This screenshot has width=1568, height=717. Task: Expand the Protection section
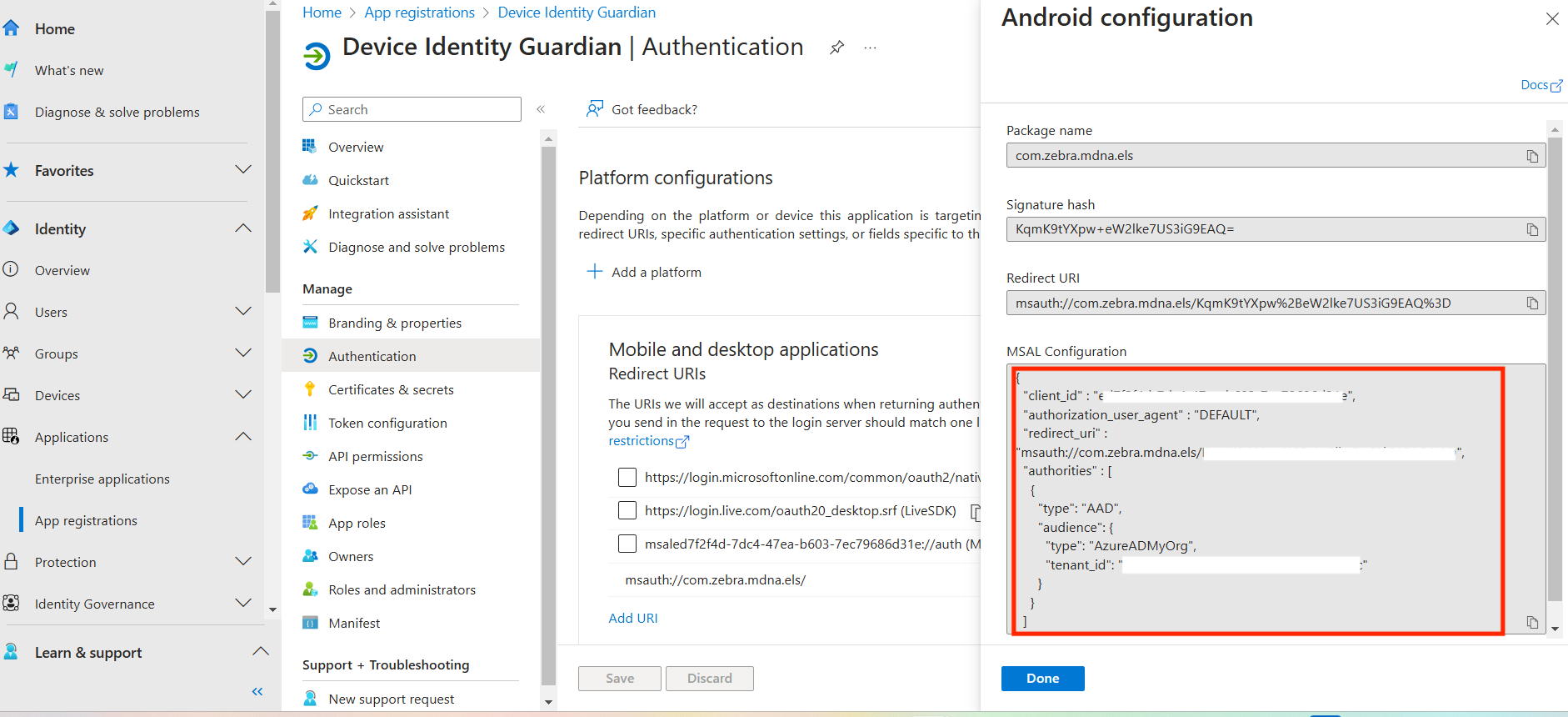pyautogui.click(x=243, y=562)
